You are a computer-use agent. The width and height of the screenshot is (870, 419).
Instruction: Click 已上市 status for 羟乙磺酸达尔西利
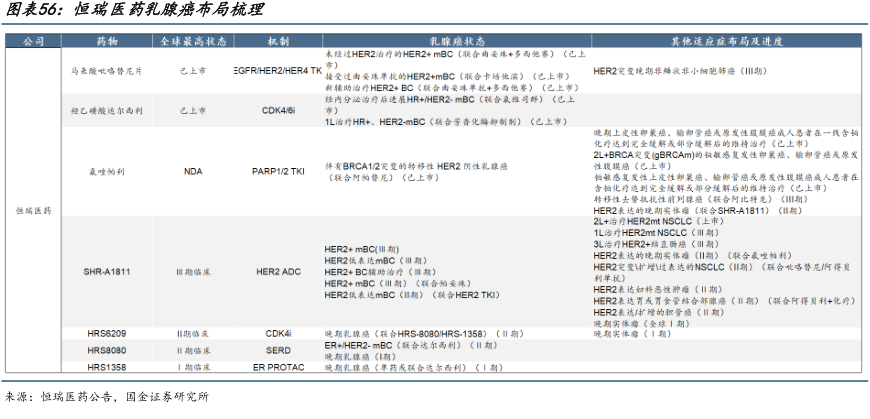[193, 110]
